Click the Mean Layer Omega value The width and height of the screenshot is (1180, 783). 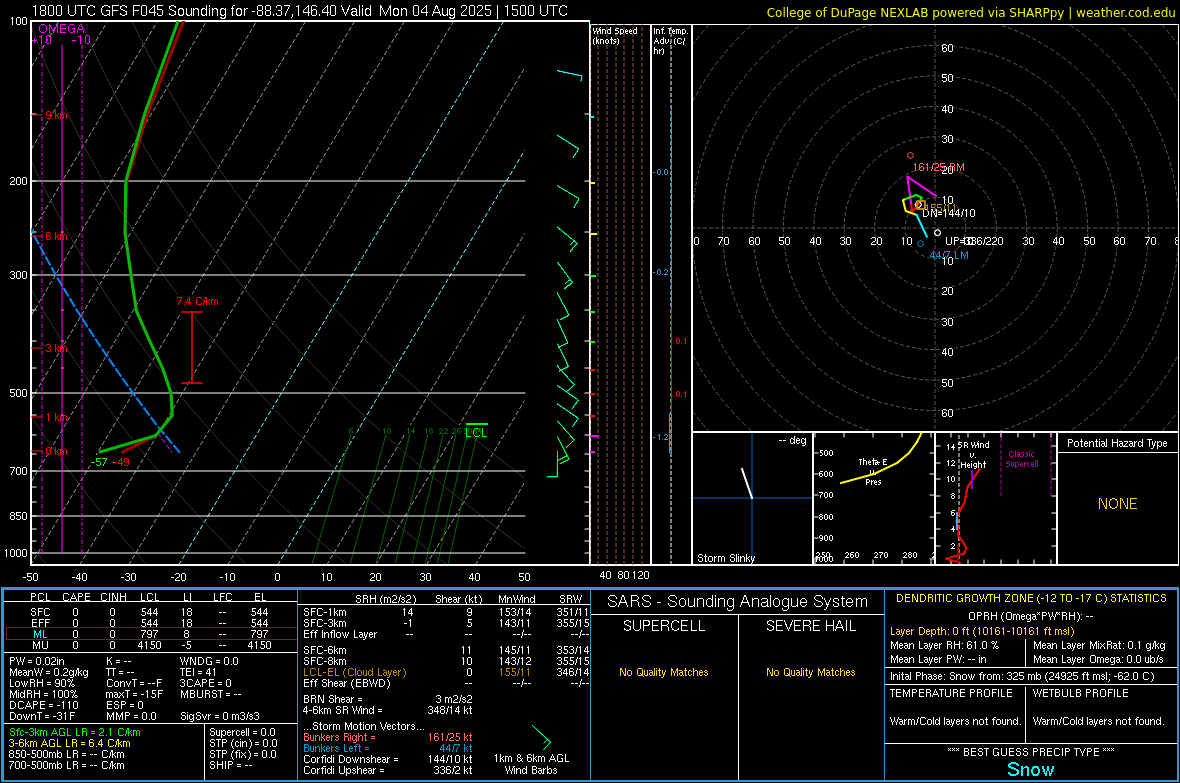click(1098, 660)
